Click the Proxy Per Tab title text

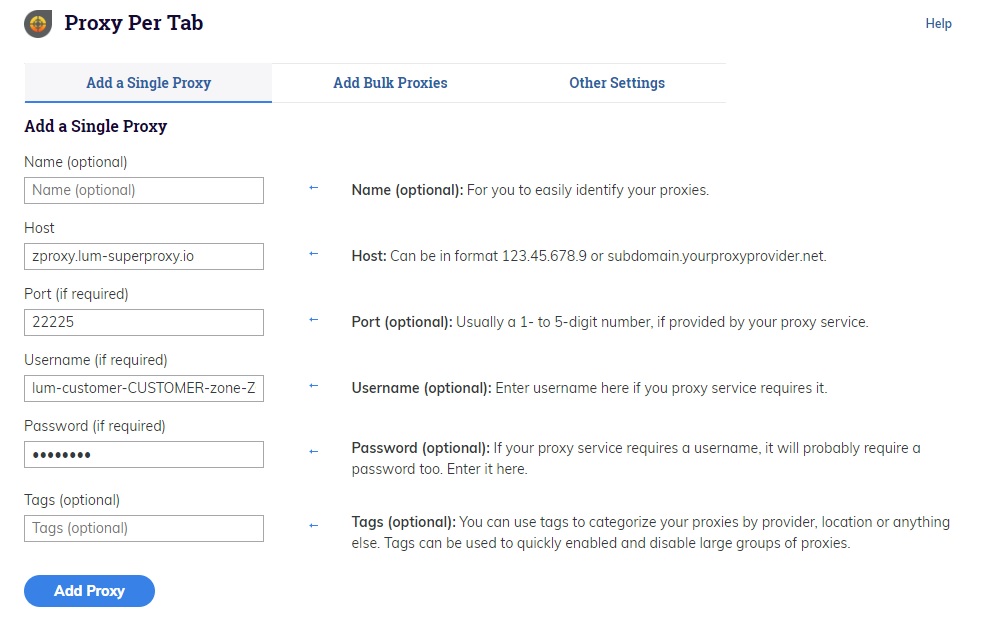[134, 23]
